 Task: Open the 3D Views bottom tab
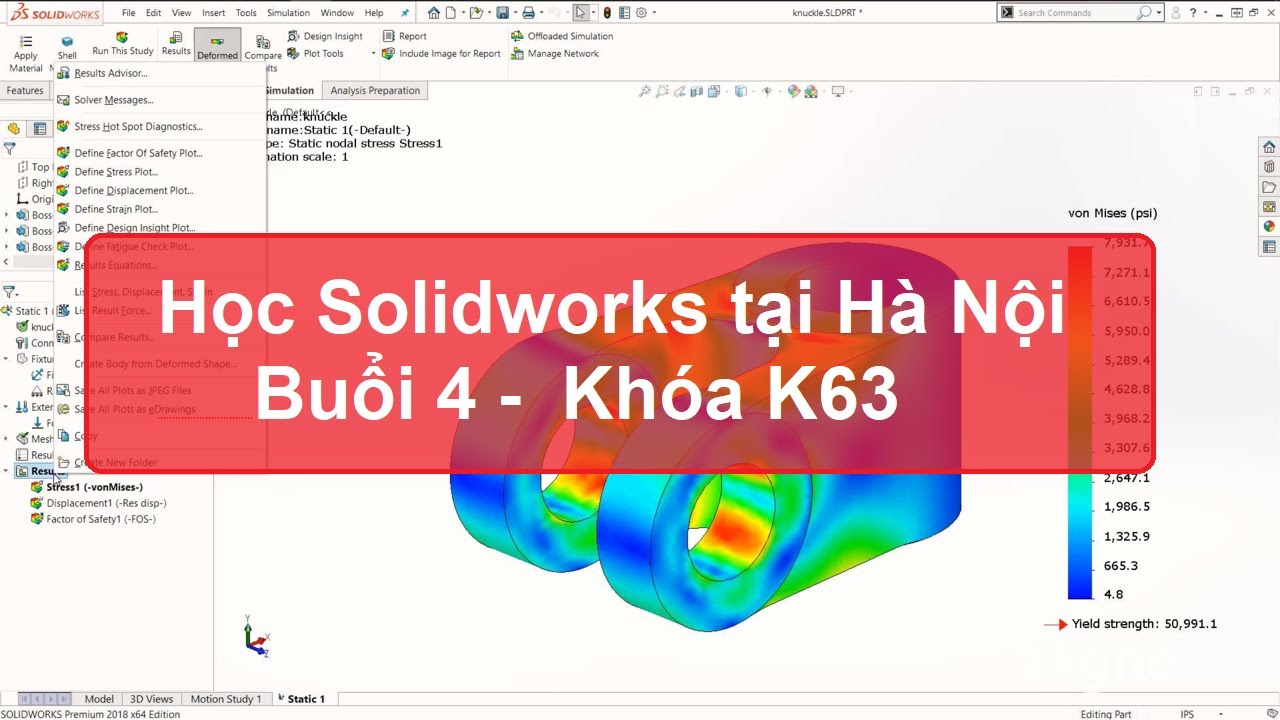[x=152, y=699]
